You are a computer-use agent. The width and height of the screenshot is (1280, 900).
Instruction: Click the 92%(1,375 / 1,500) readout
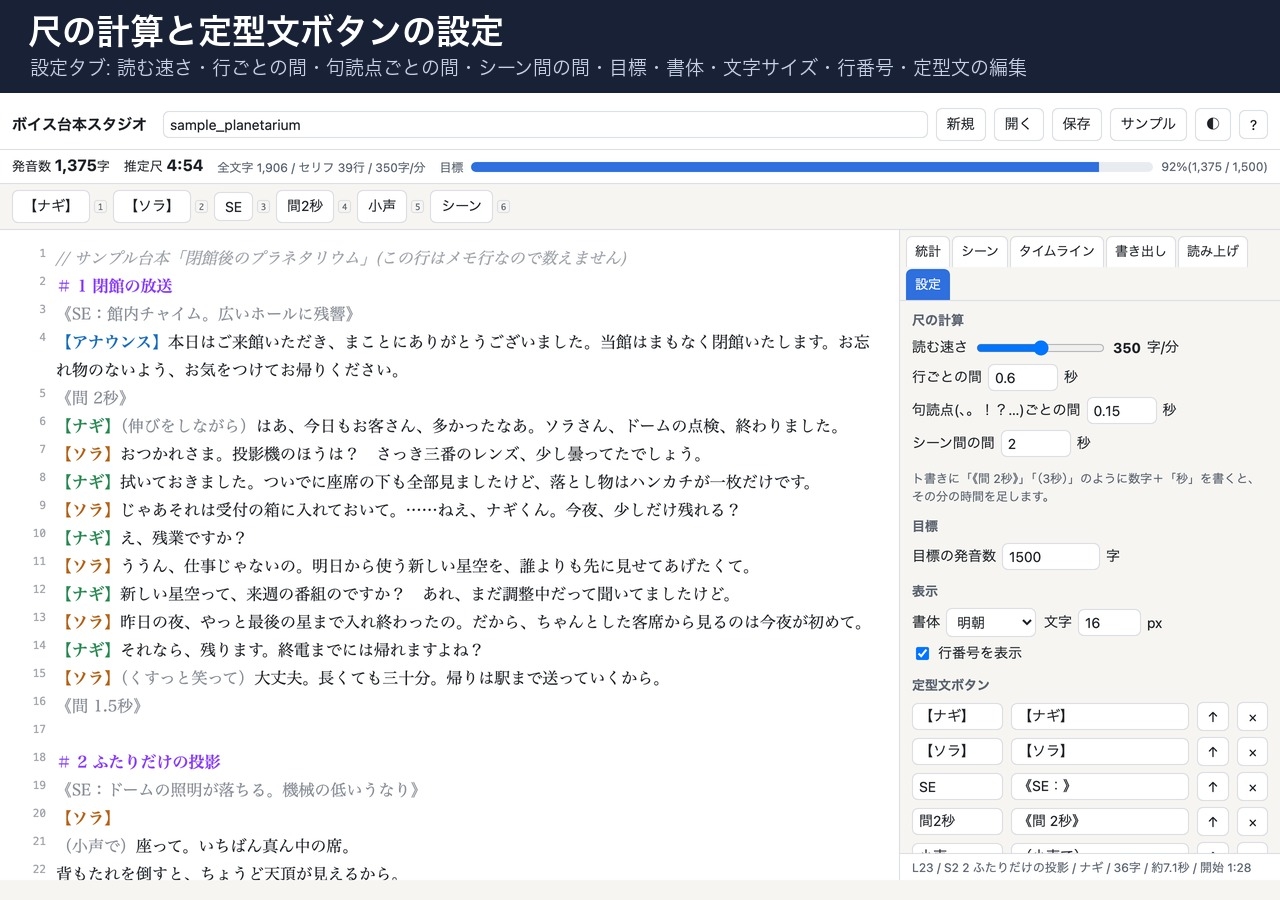tap(1214, 167)
